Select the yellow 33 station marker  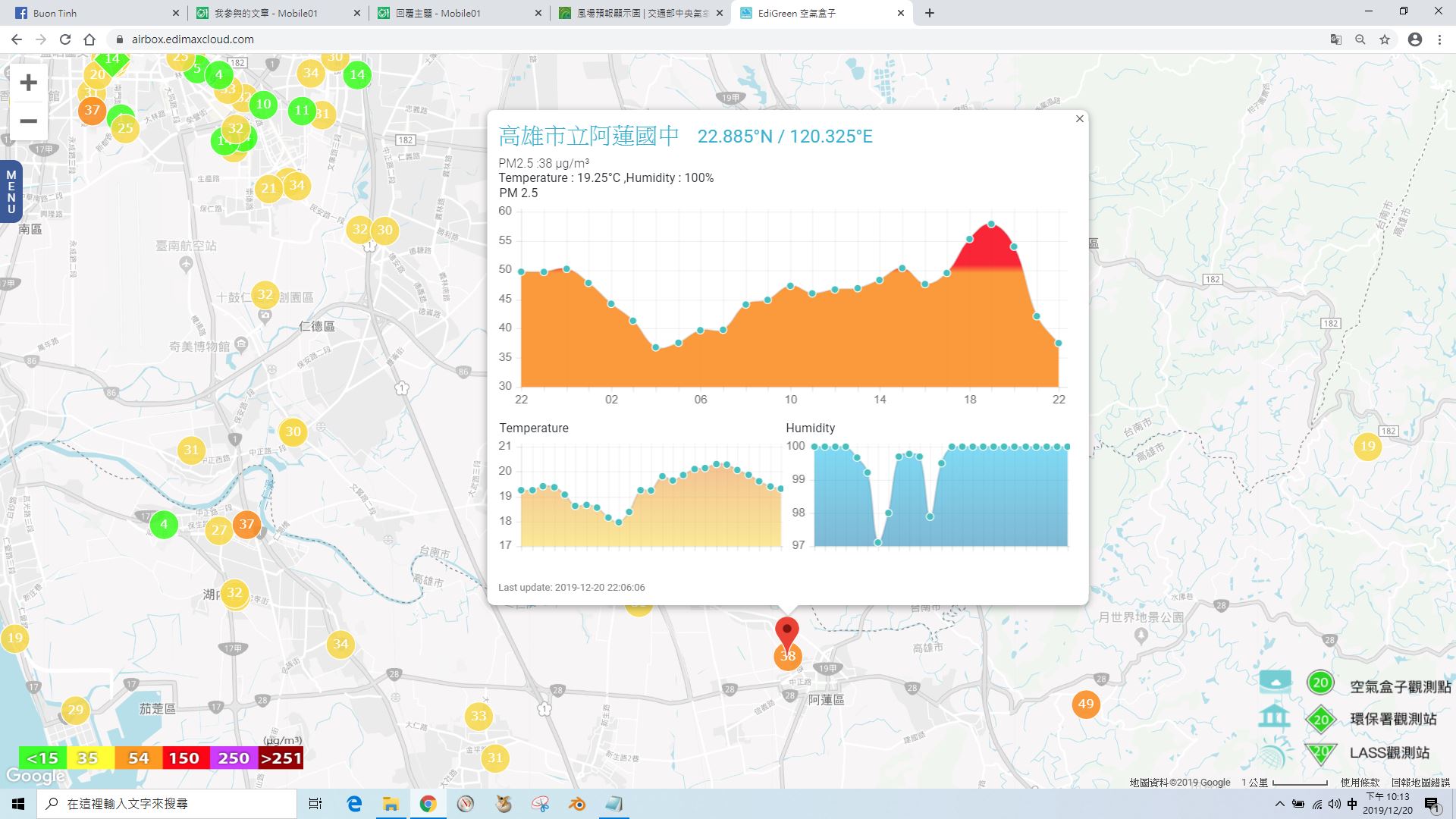(x=479, y=716)
